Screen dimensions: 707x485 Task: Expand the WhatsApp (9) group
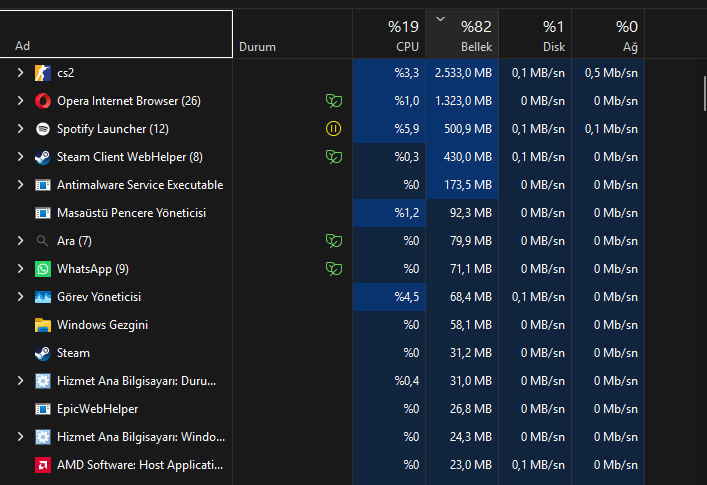[20, 269]
